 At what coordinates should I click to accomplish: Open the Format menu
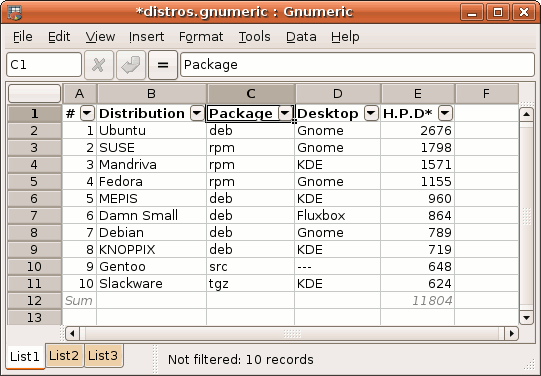[201, 37]
